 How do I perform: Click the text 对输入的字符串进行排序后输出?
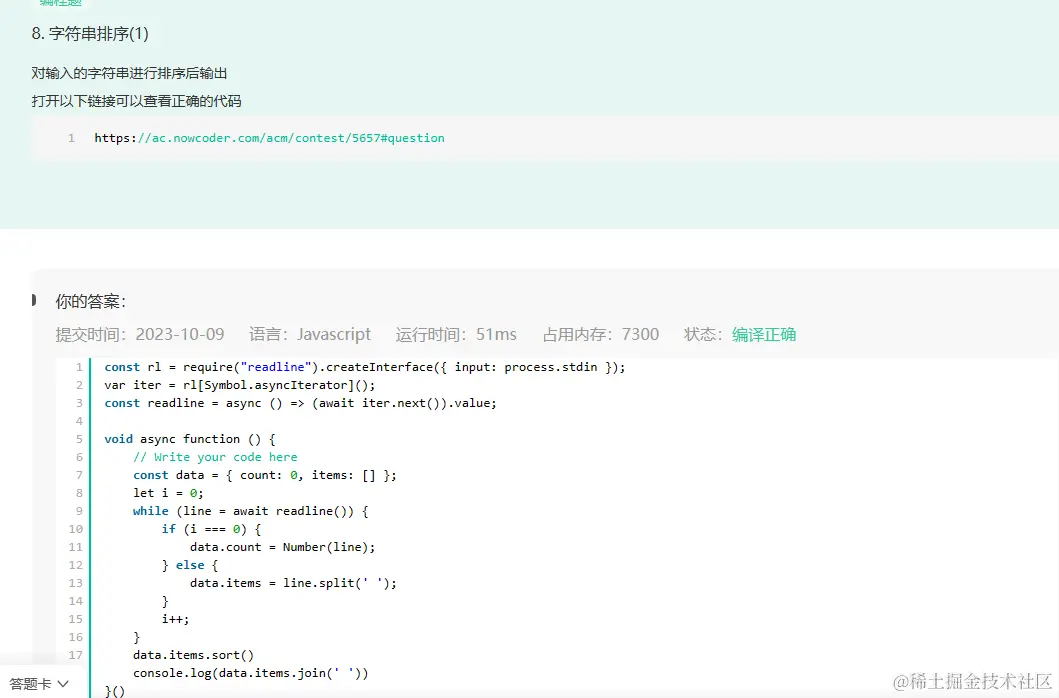pos(129,73)
